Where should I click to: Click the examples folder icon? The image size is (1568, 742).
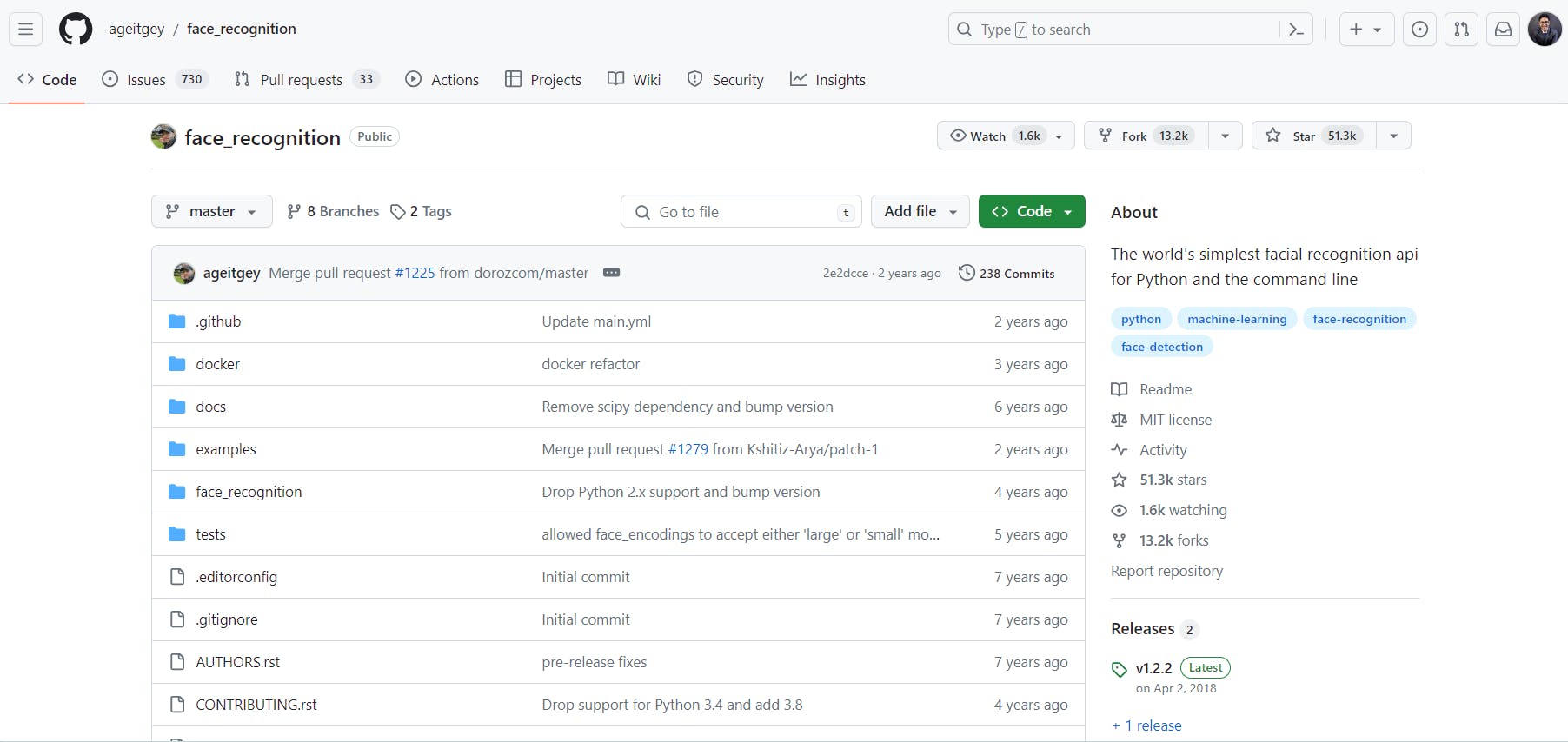(177, 449)
